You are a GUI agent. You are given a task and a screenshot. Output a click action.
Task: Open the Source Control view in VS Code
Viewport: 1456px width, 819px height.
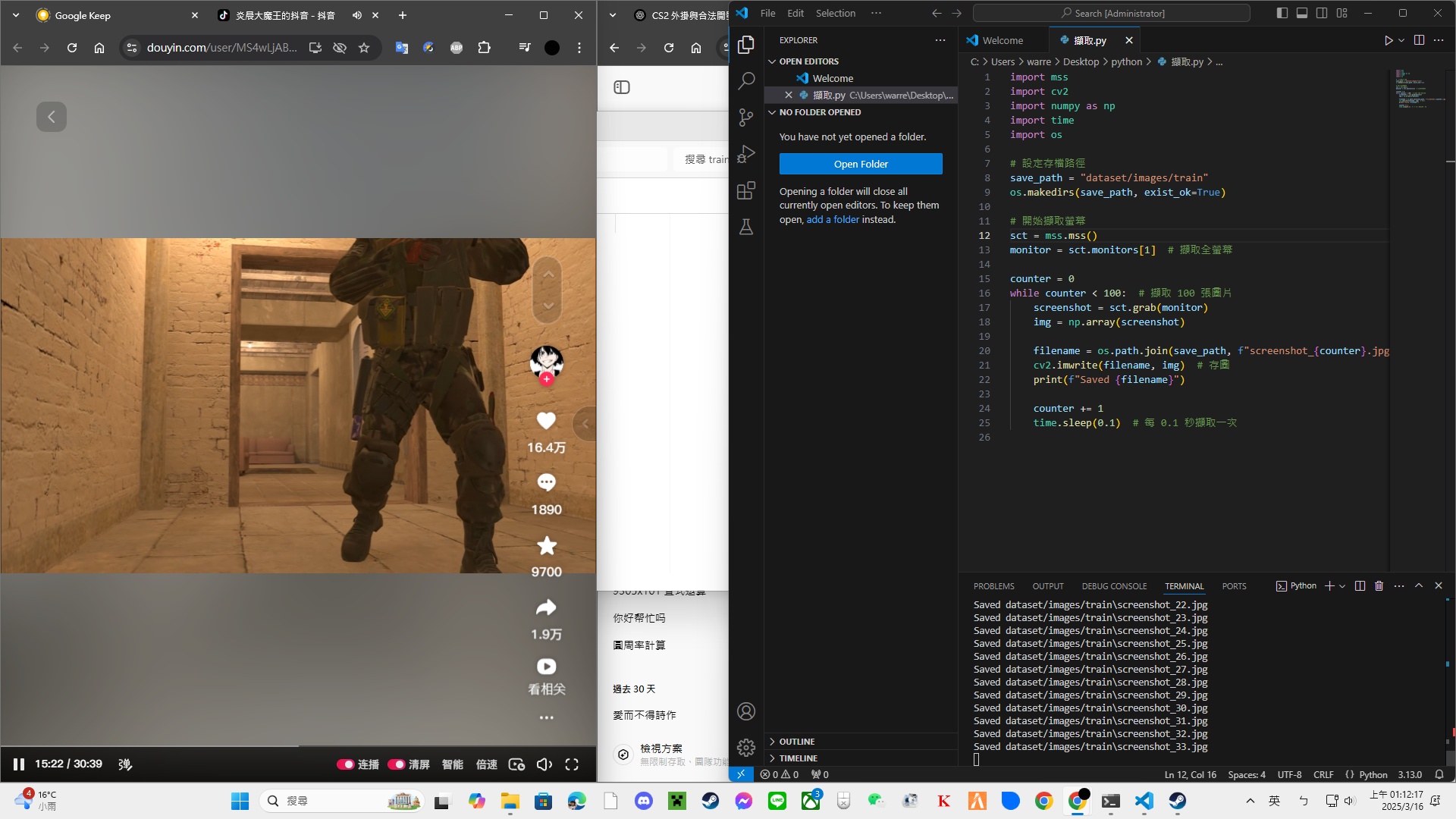(x=746, y=117)
